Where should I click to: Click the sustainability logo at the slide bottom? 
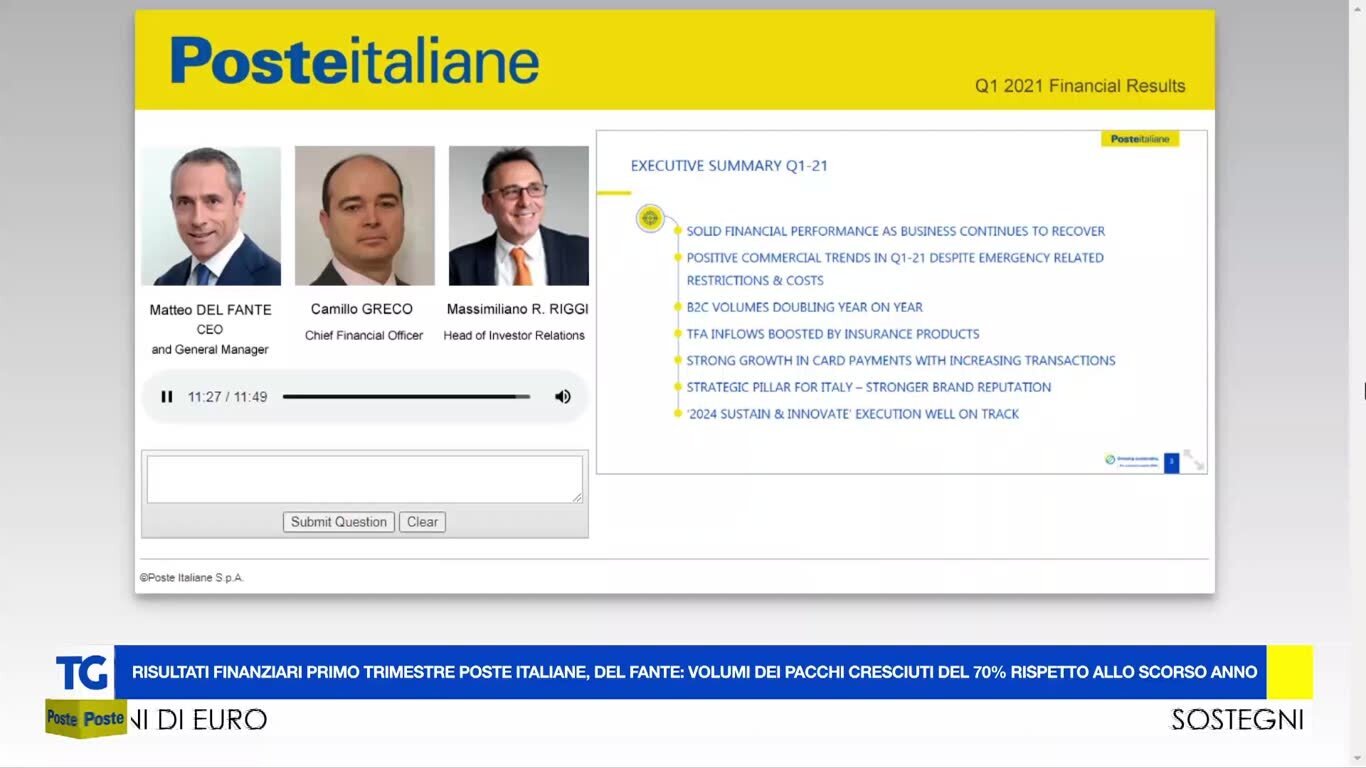pyautogui.click(x=1131, y=460)
